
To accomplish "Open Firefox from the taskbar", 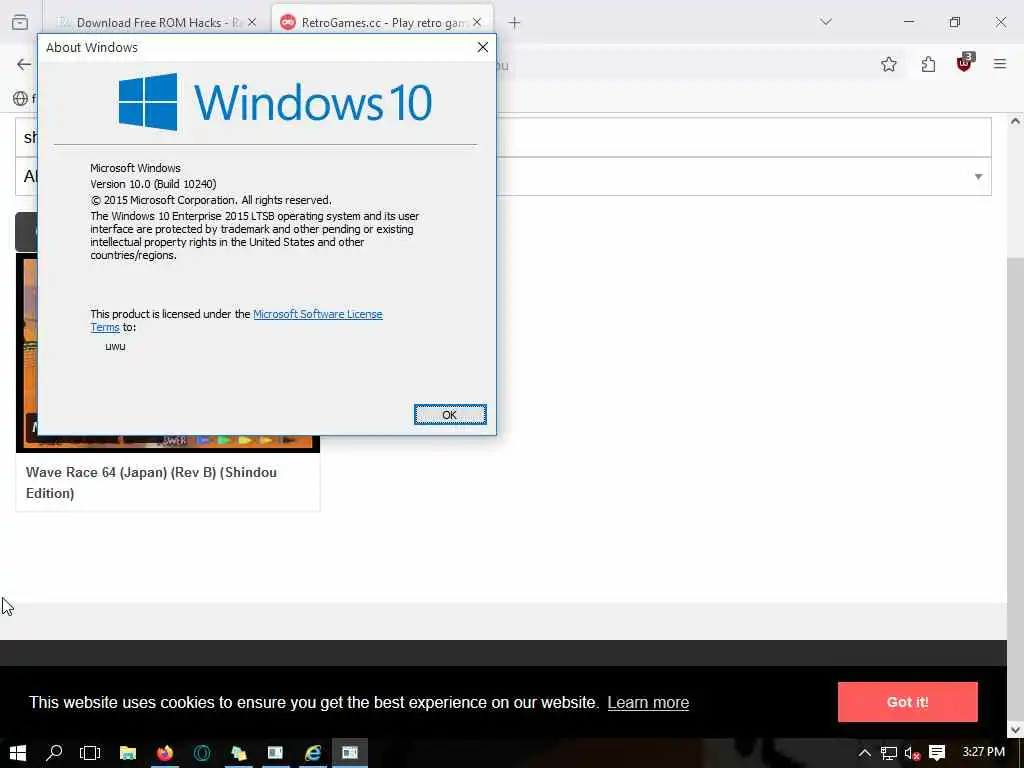I will point(165,753).
